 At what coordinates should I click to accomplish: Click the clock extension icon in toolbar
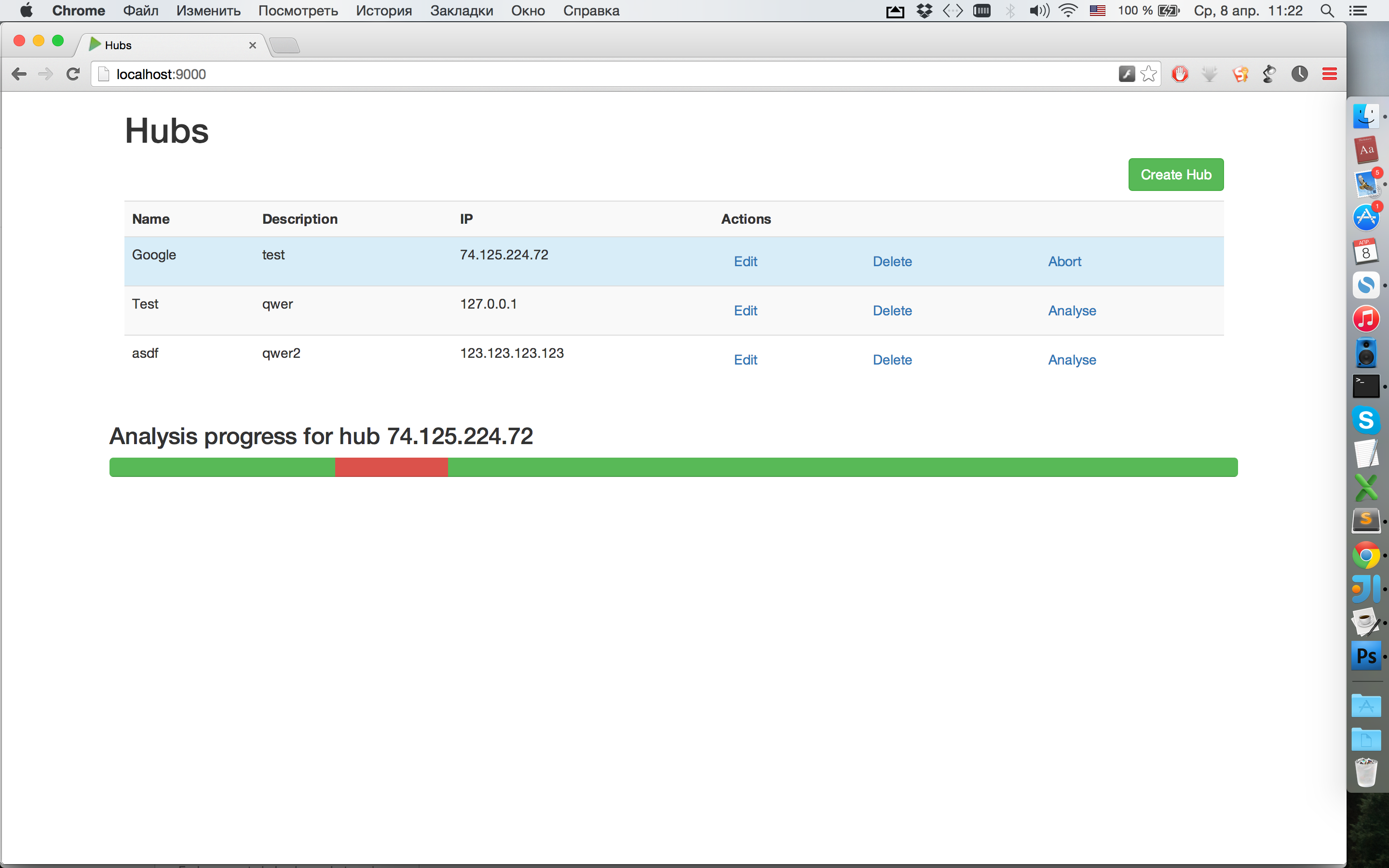pos(1299,74)
